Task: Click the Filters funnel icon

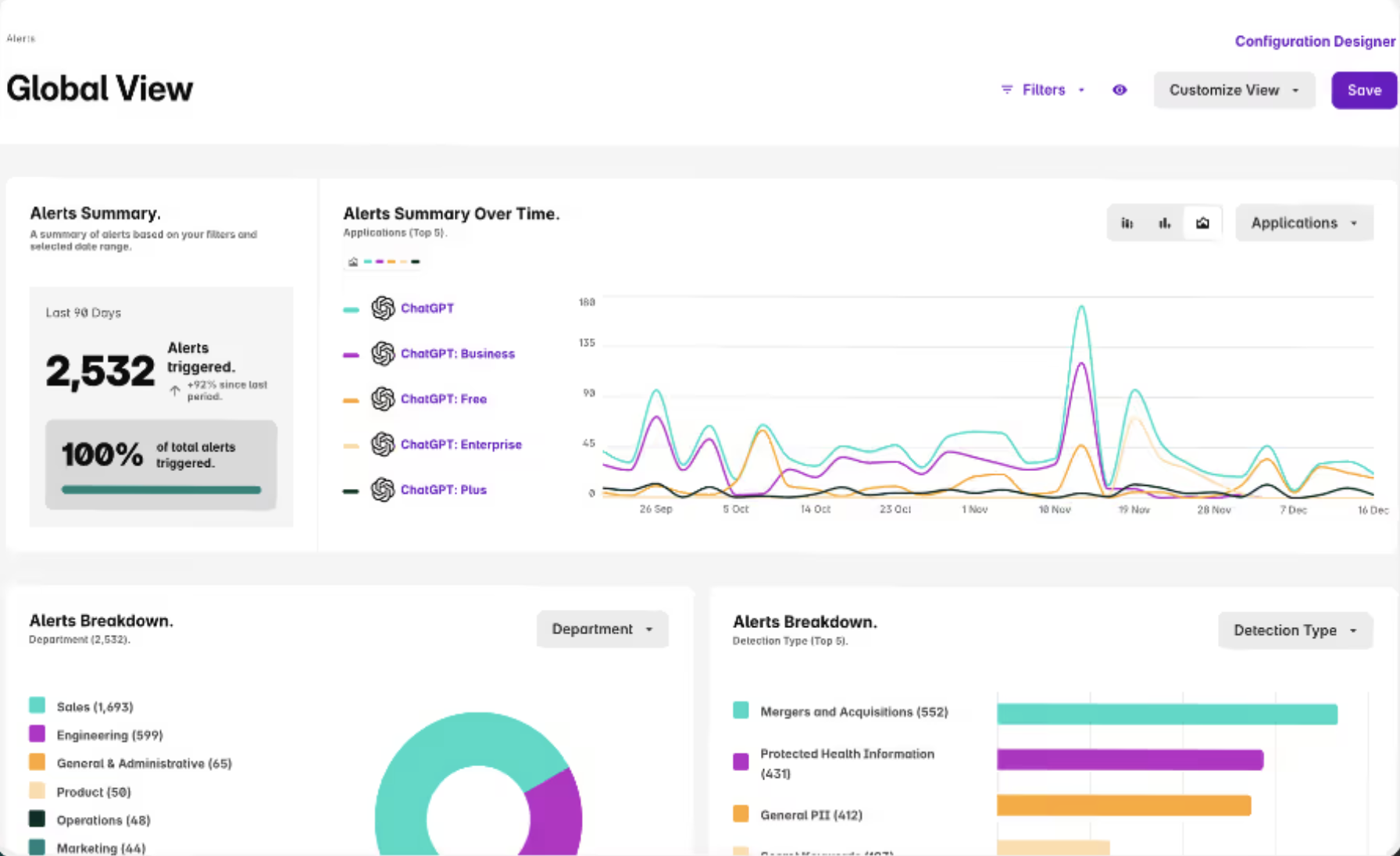Action: 1007,90
